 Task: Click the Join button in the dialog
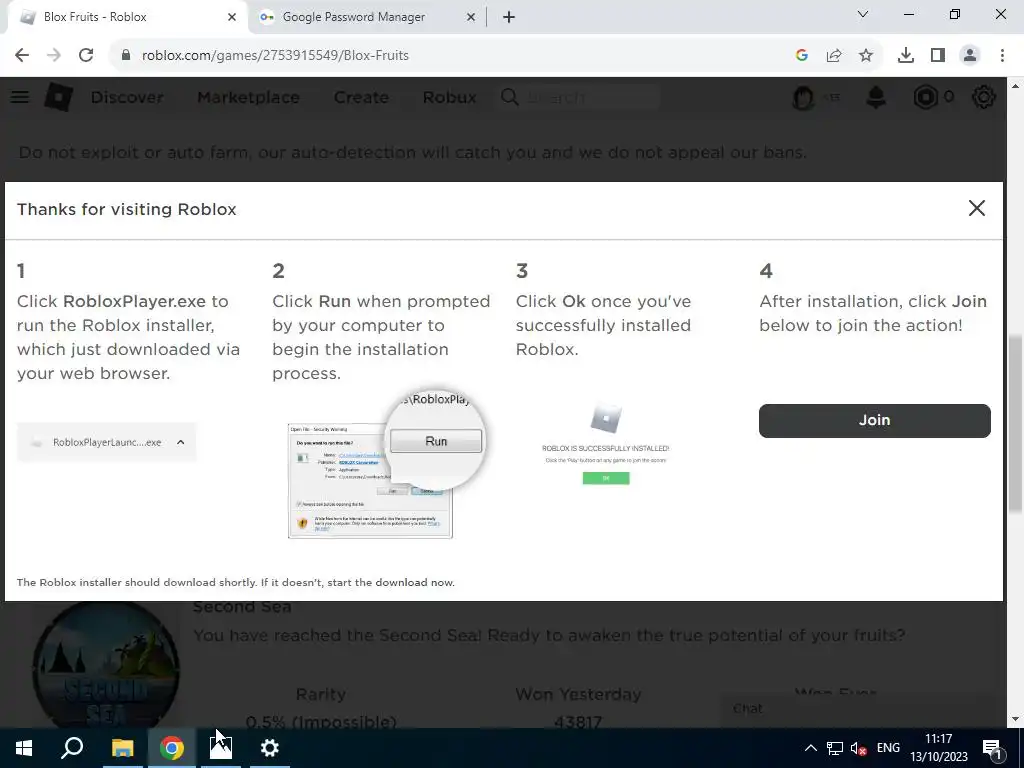[x=874, y=421]
